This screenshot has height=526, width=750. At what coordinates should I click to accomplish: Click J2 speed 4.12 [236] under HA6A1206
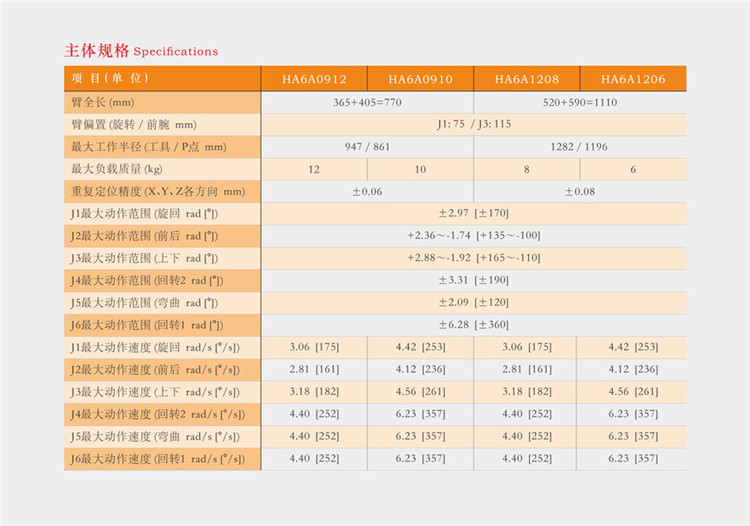tap(633, 370)
